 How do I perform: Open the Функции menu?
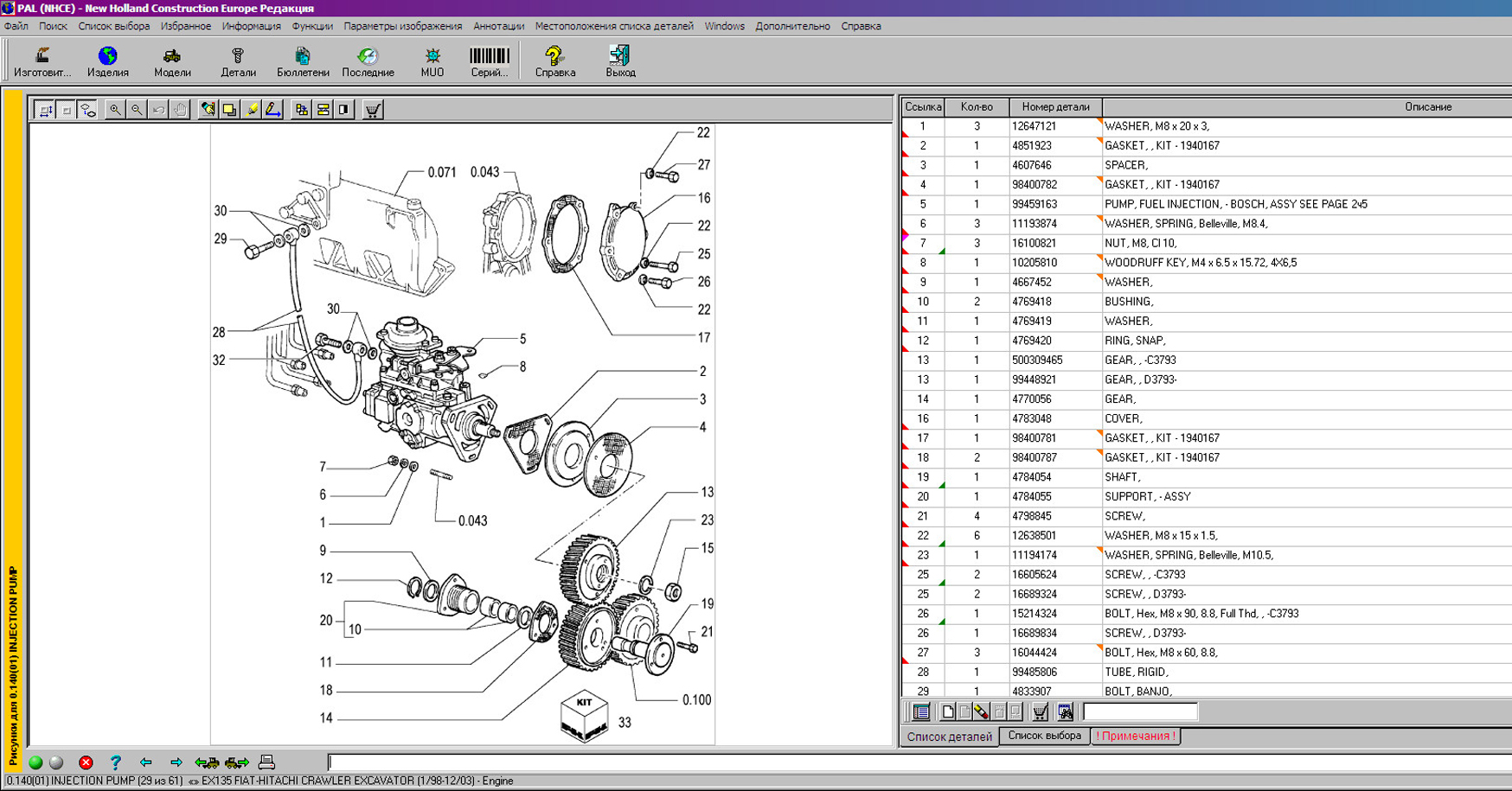coord(312,26)
